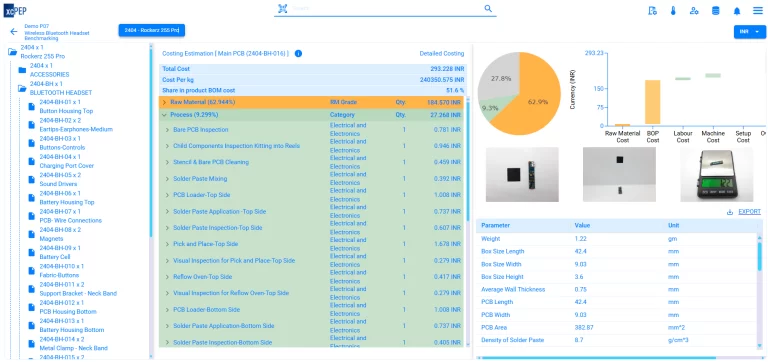
Task: Open PCB Housing Bottom tree item
Action: pyautogui.click(x=68, y=307)
